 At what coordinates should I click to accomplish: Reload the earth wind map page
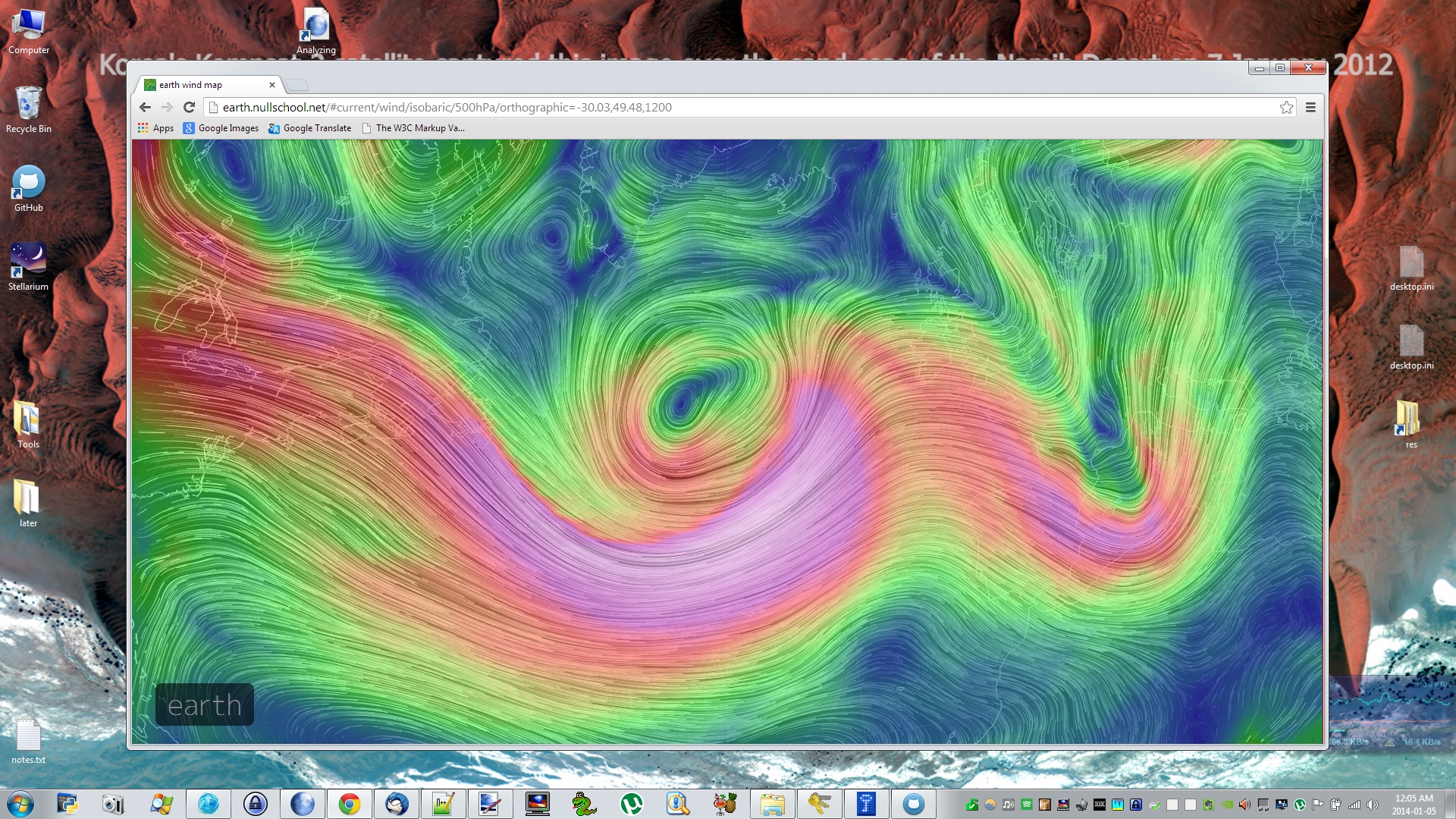[190, 107]
